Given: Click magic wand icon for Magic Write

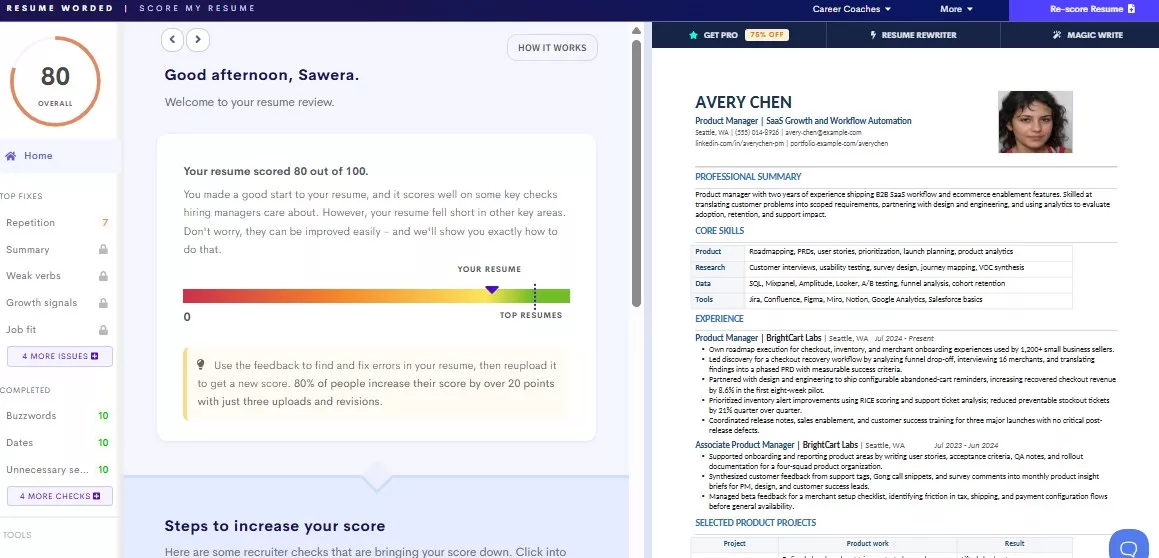Looking at the screenshot, I should 1058,35.
